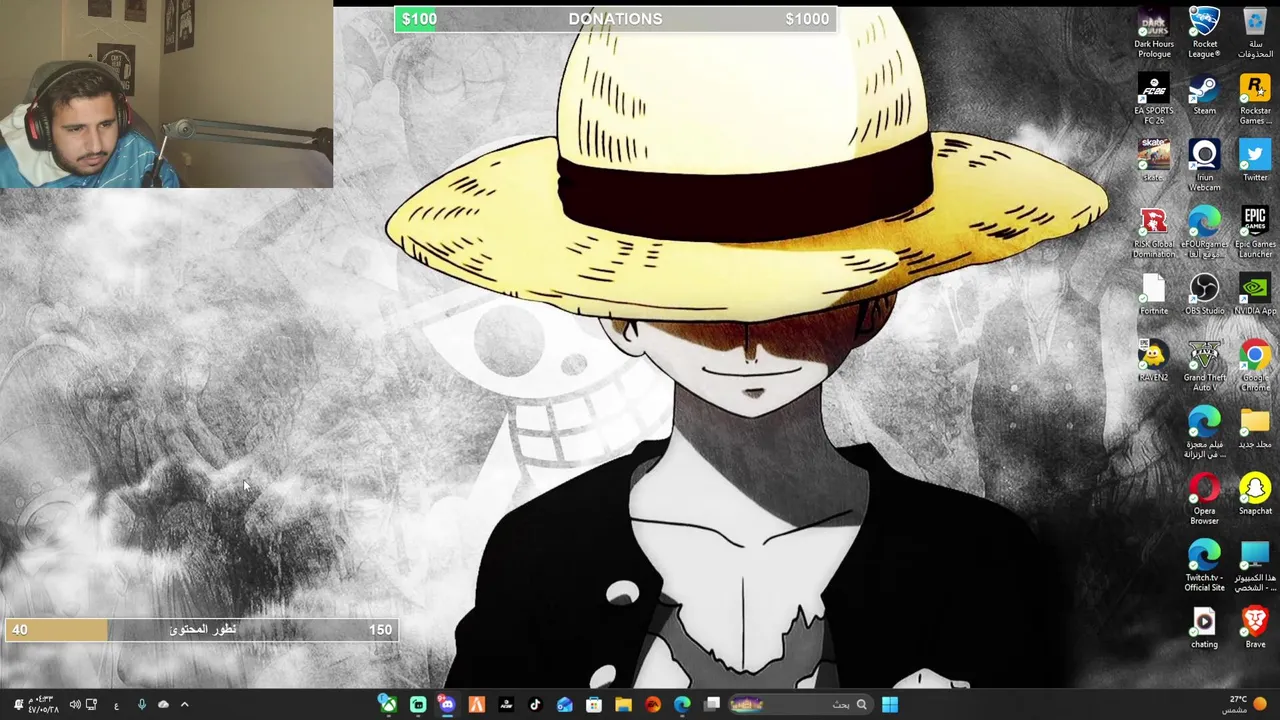This screenshot has height=720, width=1280.
Task: Select the مجلد جديد folder on desktop
Action: click(x=1255, y=428)
